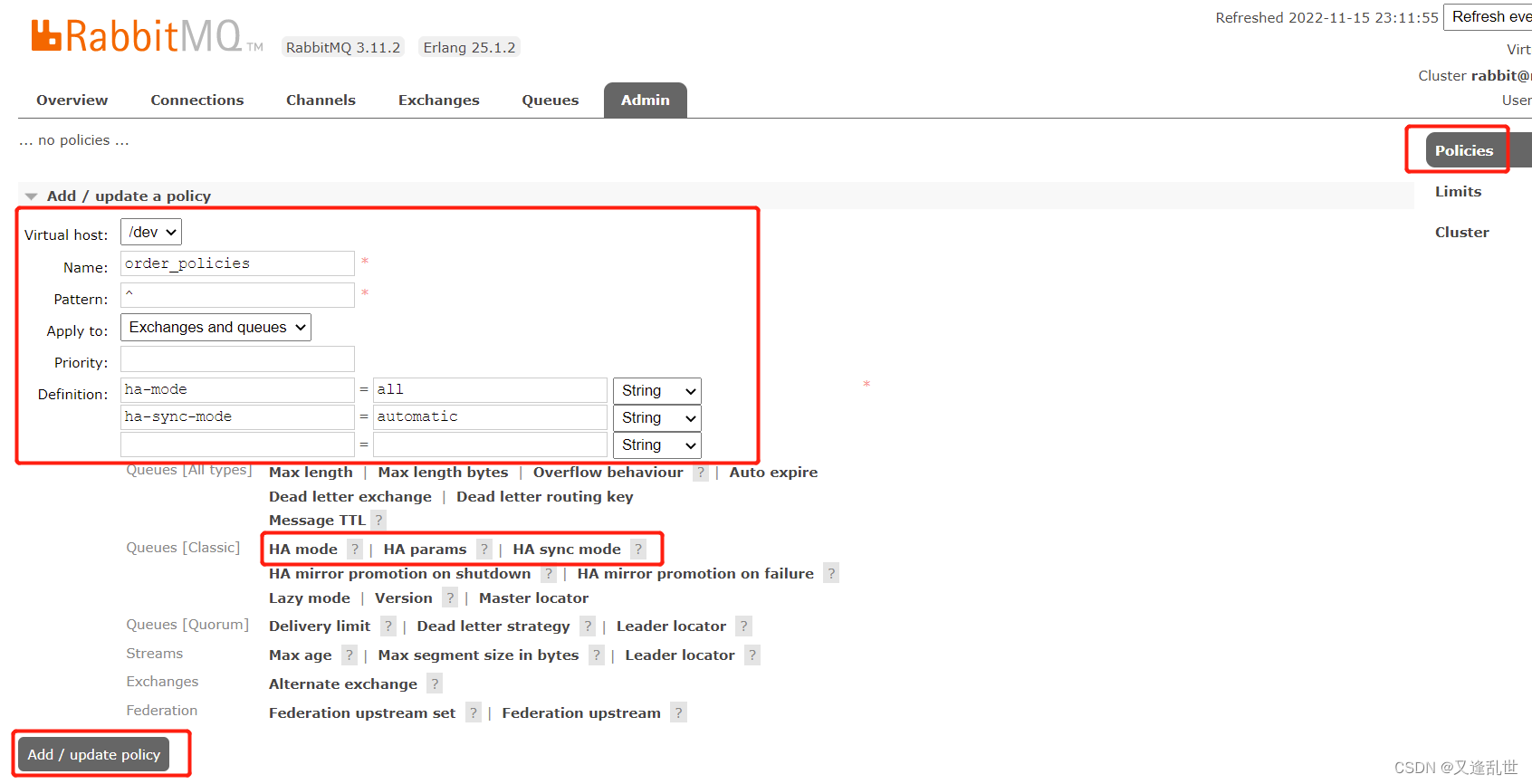
Task: Focus the empty definition key field
Action: 237,445
